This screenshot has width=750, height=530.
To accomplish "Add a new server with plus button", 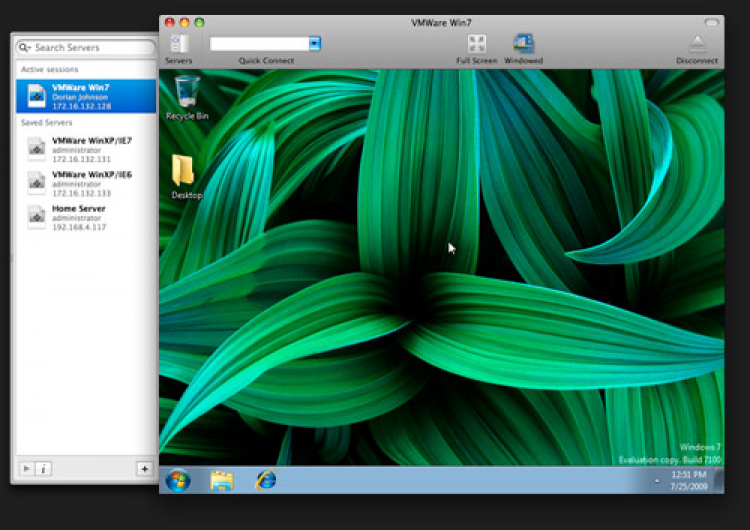I will click(x=144, y=468).
